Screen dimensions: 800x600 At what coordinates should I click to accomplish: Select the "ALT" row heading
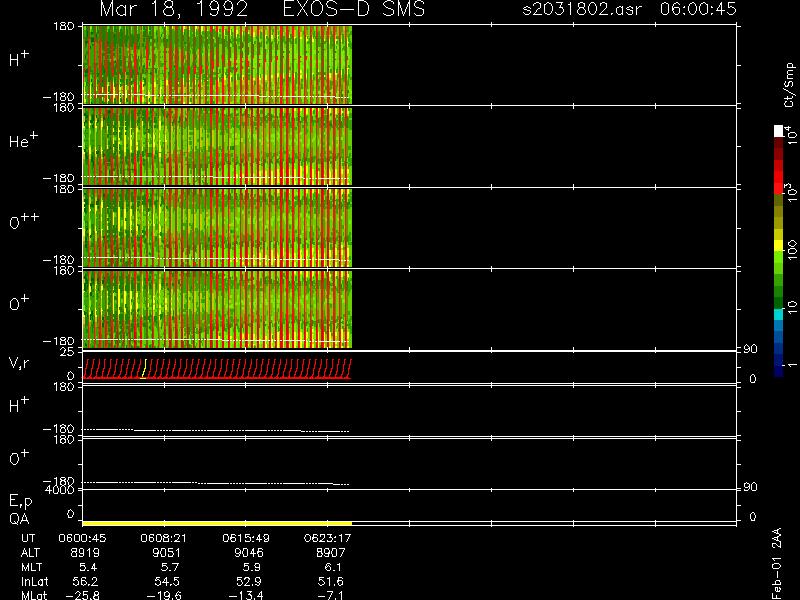coord(30,553)
